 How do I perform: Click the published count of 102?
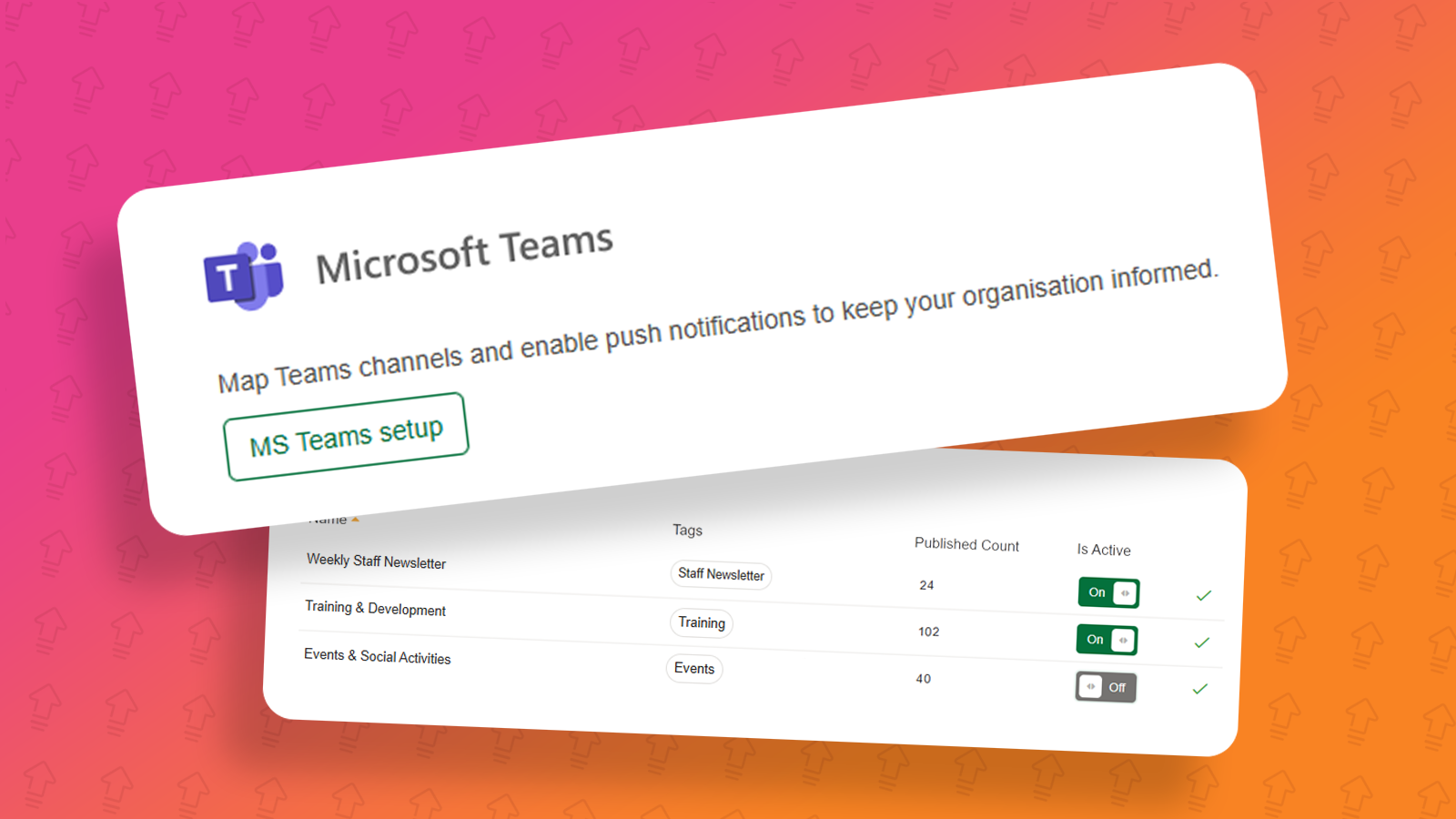pos(928,632)
